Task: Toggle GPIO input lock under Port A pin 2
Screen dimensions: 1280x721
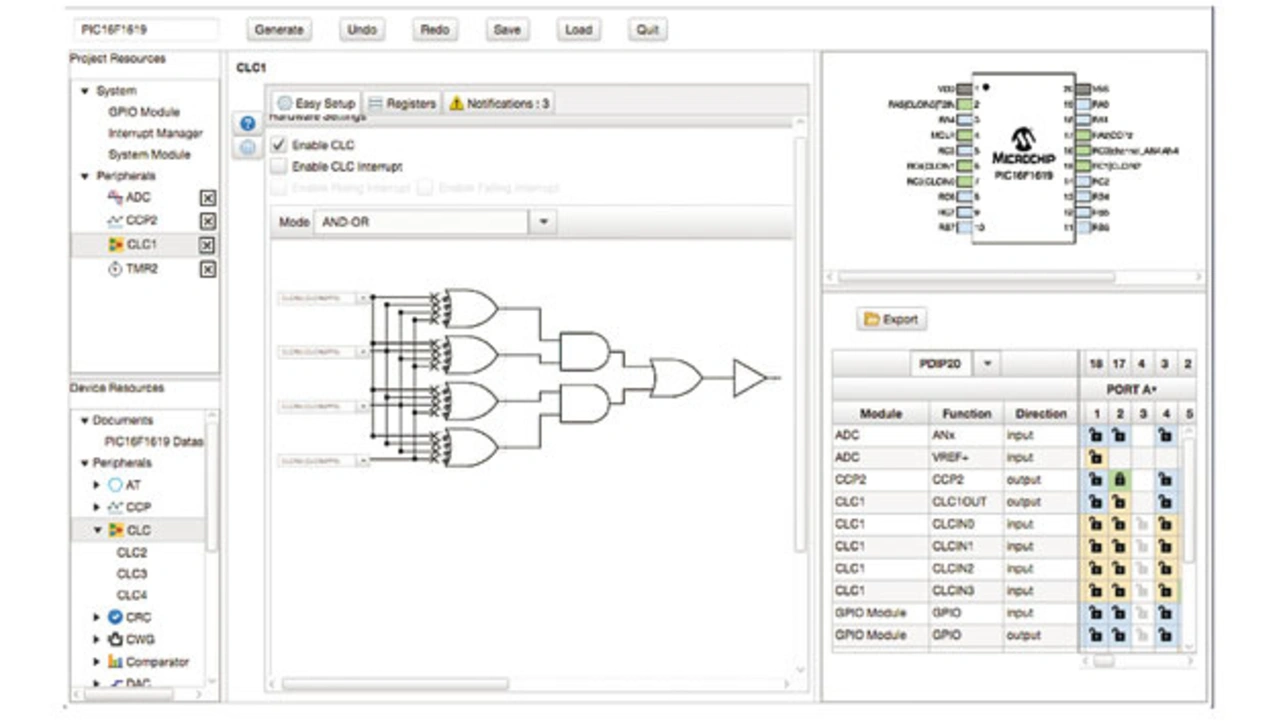Action: click(x=1118, y=613)
